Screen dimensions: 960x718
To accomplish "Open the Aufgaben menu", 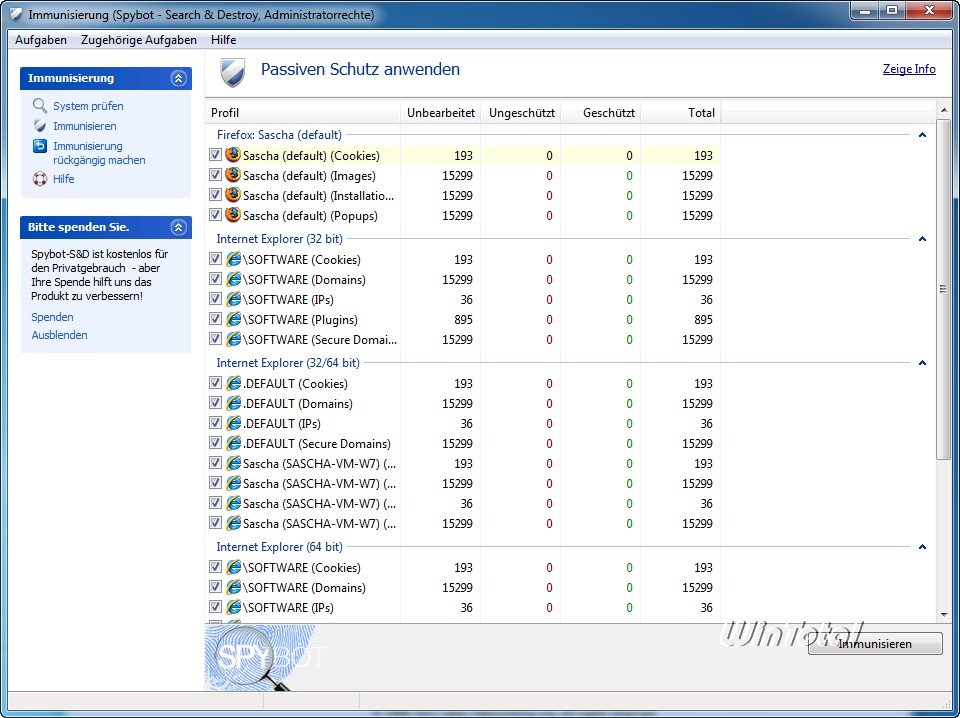I will [41, 40].
